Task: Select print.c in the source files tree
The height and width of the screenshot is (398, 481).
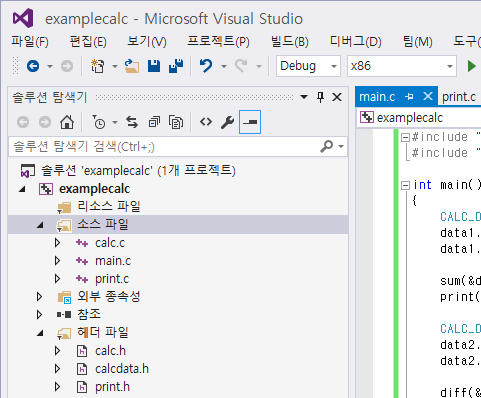Action: click(112, 279)
